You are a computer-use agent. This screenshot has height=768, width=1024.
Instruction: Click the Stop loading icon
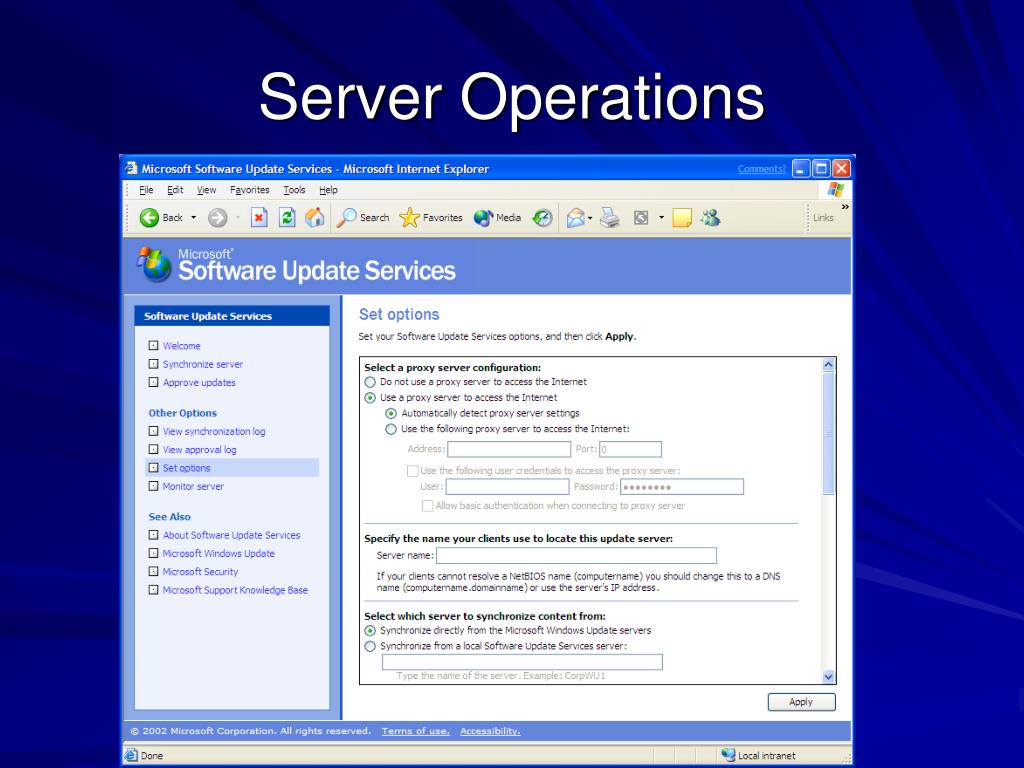(x=259, y=217)
